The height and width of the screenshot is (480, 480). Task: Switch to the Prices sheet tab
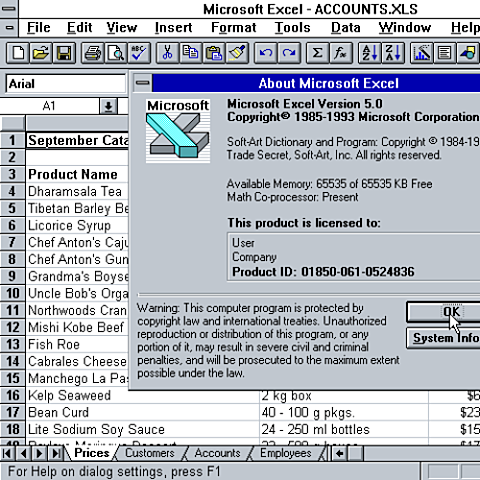coord(92,453)
